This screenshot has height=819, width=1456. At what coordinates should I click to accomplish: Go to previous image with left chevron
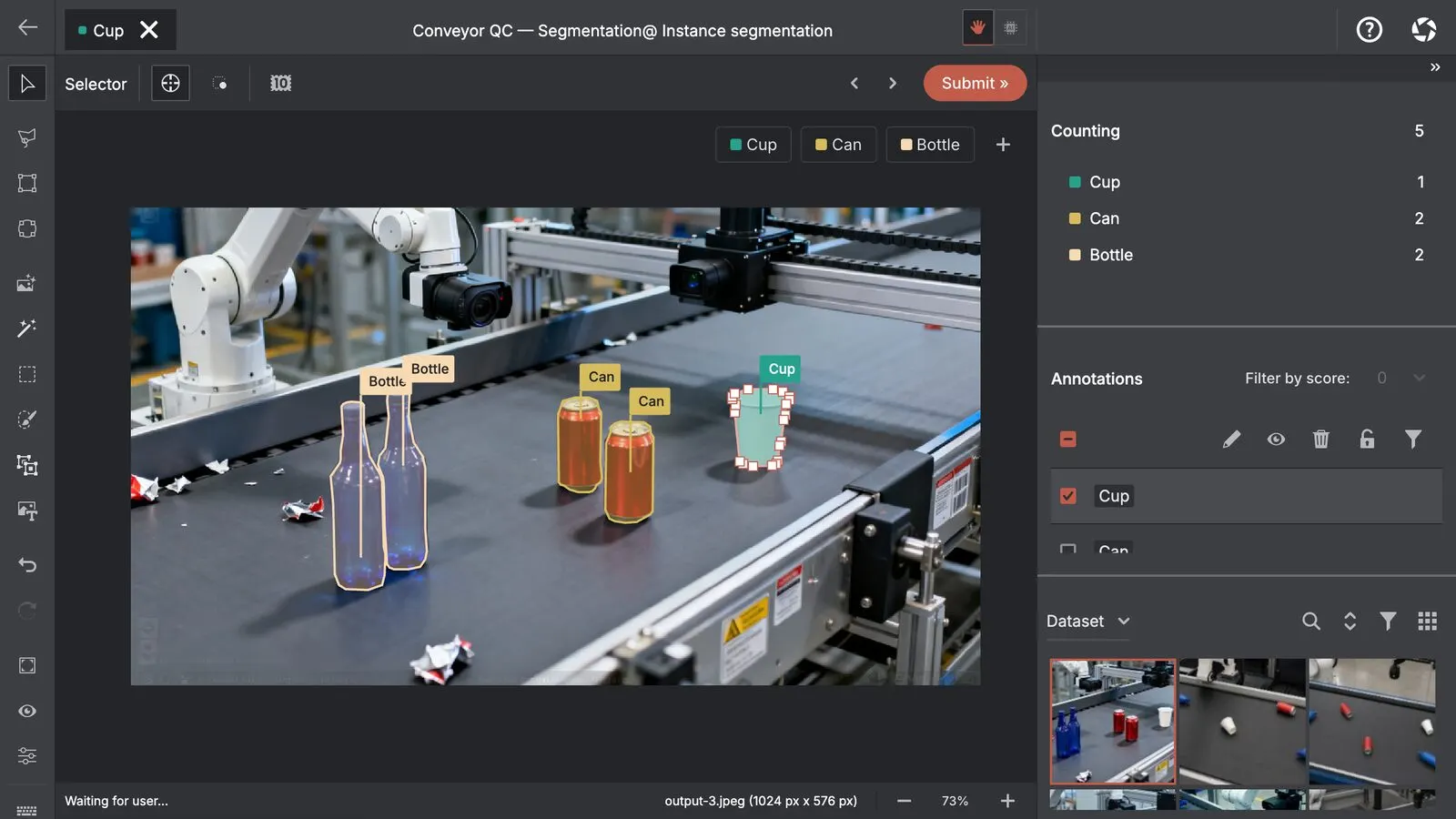854,84
